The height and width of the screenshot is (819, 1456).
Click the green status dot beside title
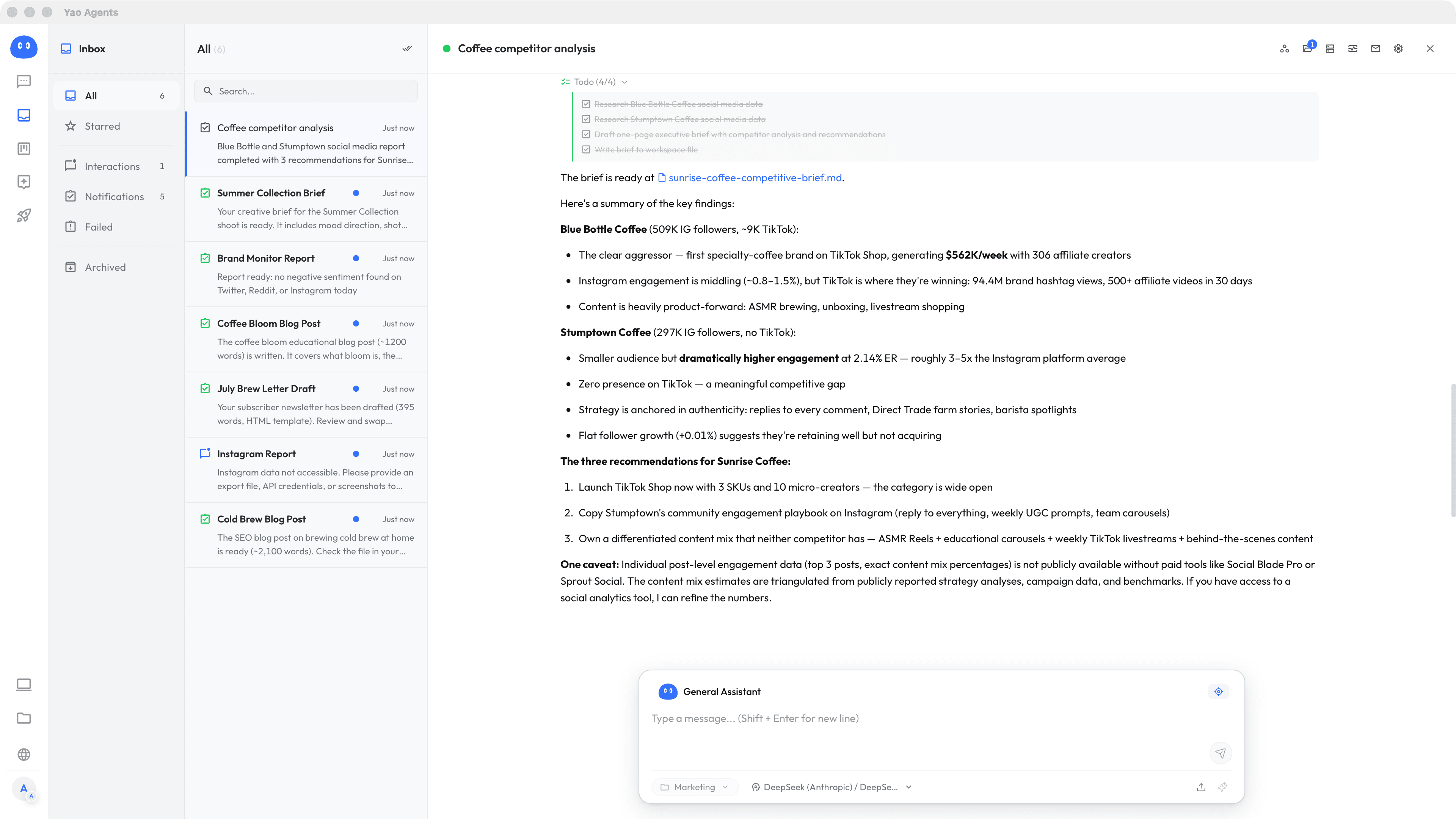point(447,49)
